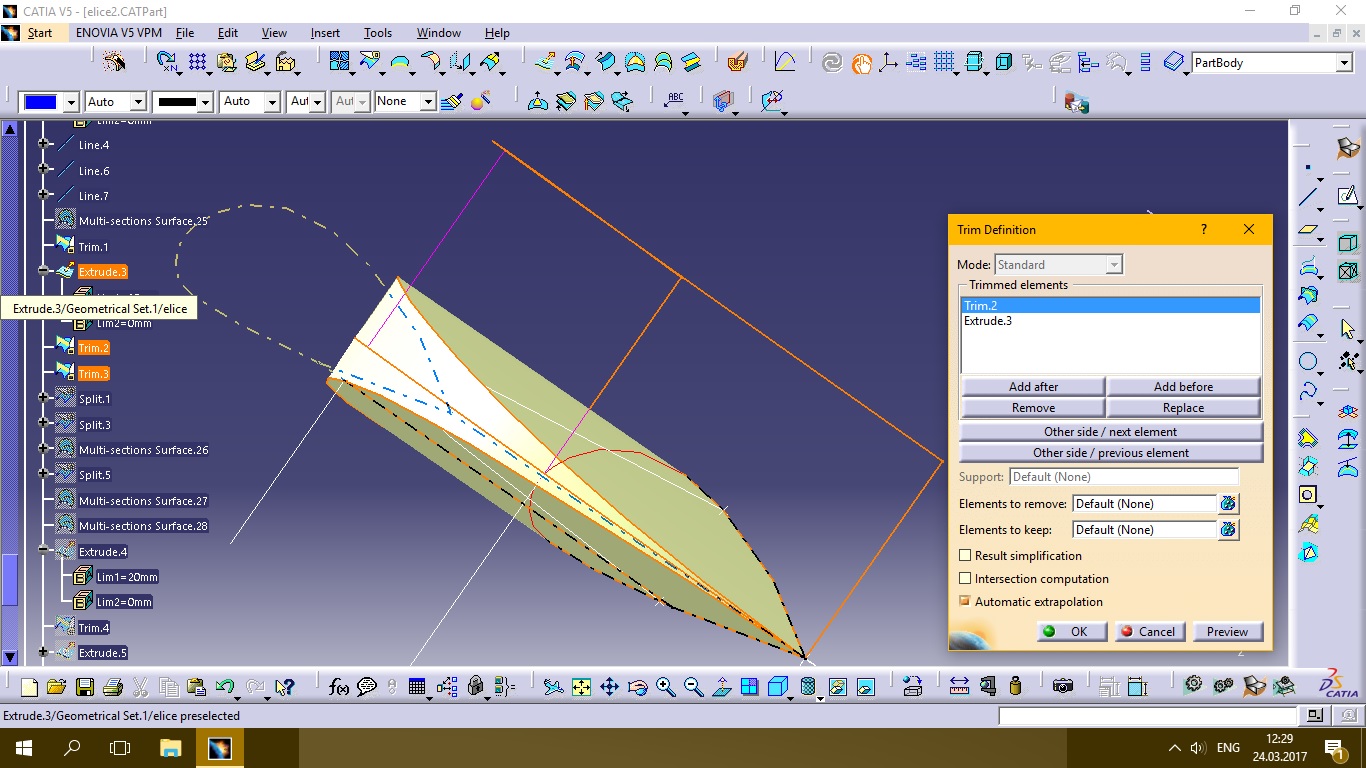1366x768 pixels.
Task: Click the Preview button
Action: click(x=1227, y=631)
